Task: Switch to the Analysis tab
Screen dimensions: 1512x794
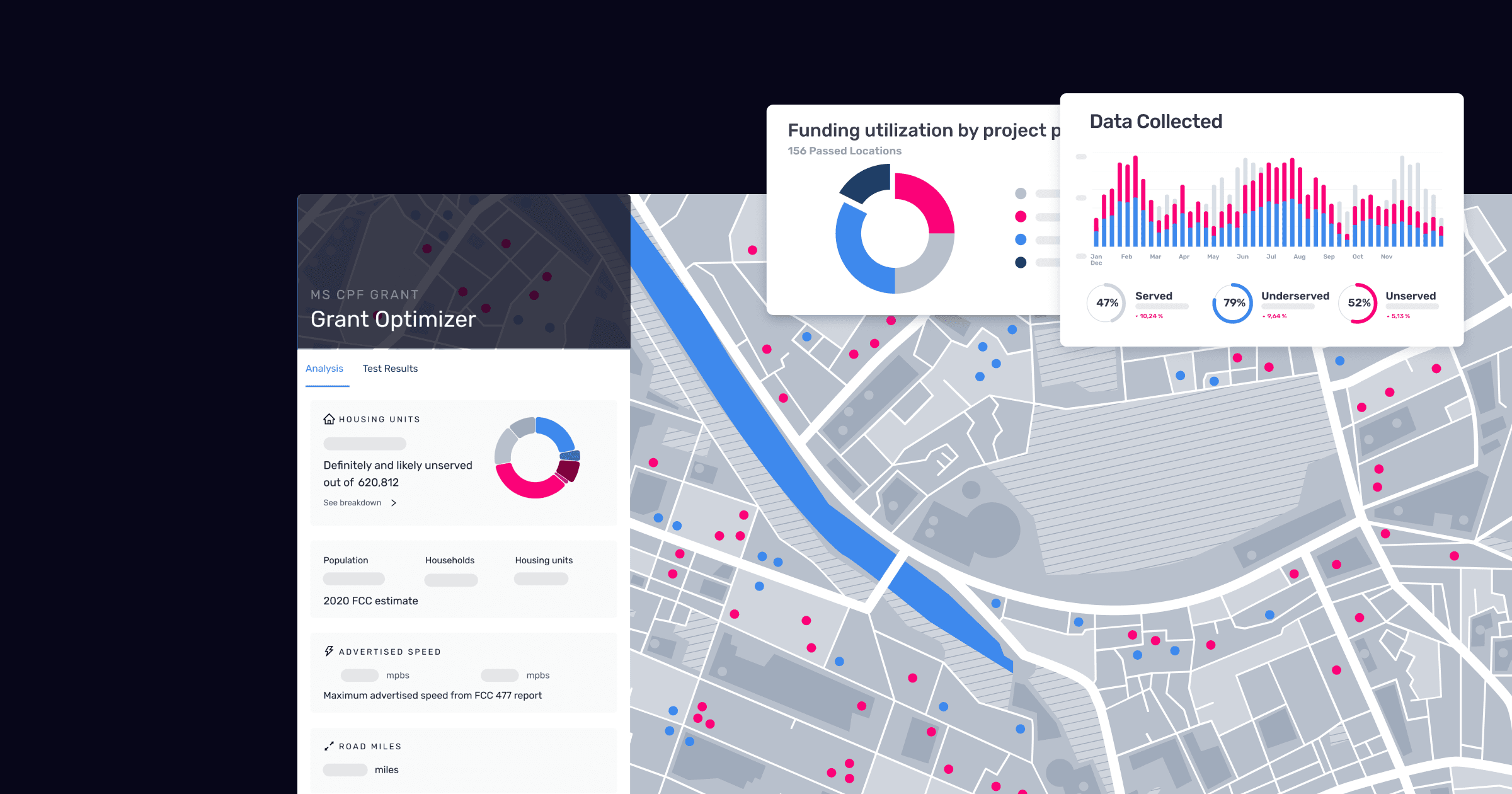Action: click(324, 369)
